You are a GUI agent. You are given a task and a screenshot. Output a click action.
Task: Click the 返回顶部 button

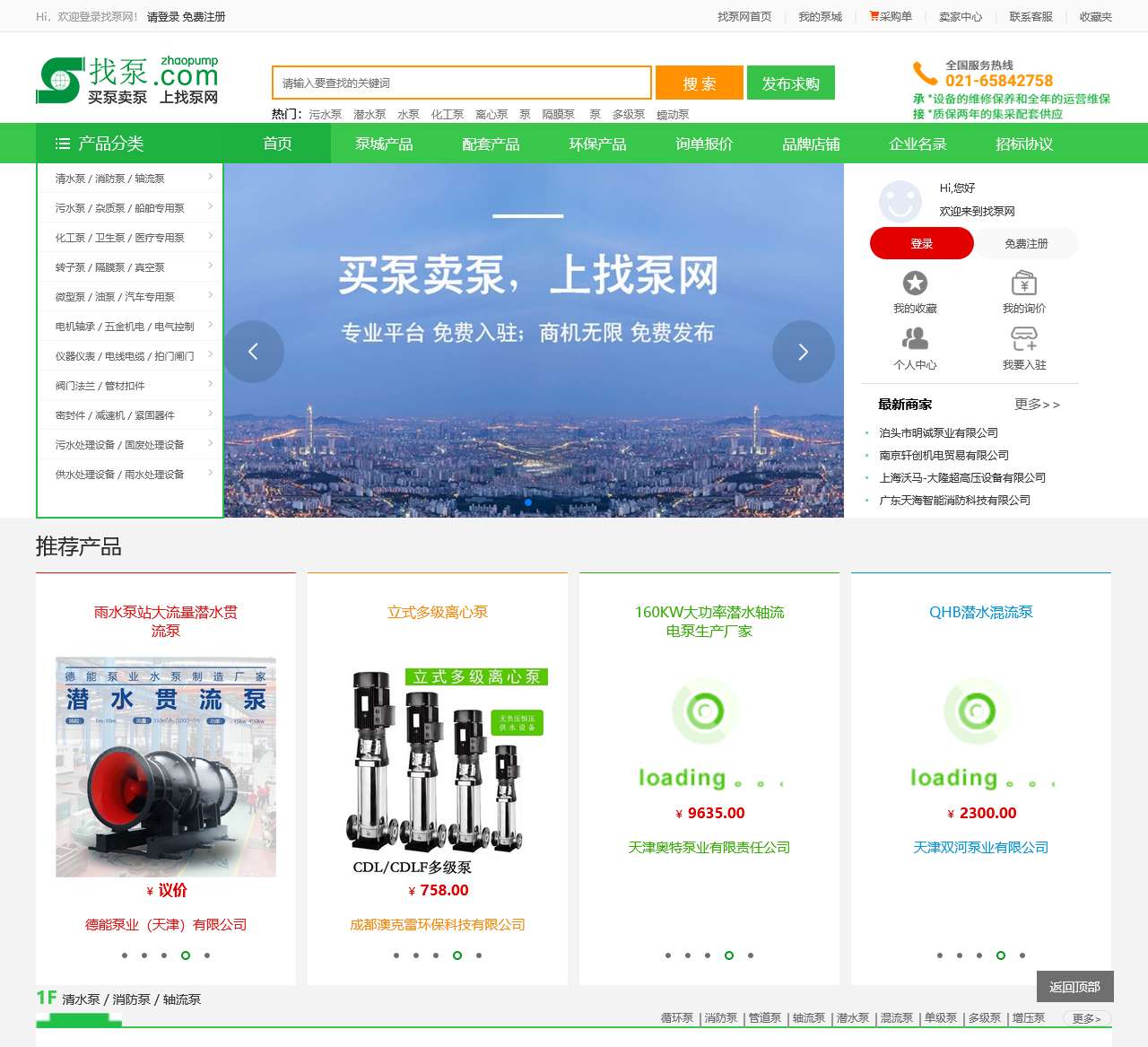[1074, 987]
